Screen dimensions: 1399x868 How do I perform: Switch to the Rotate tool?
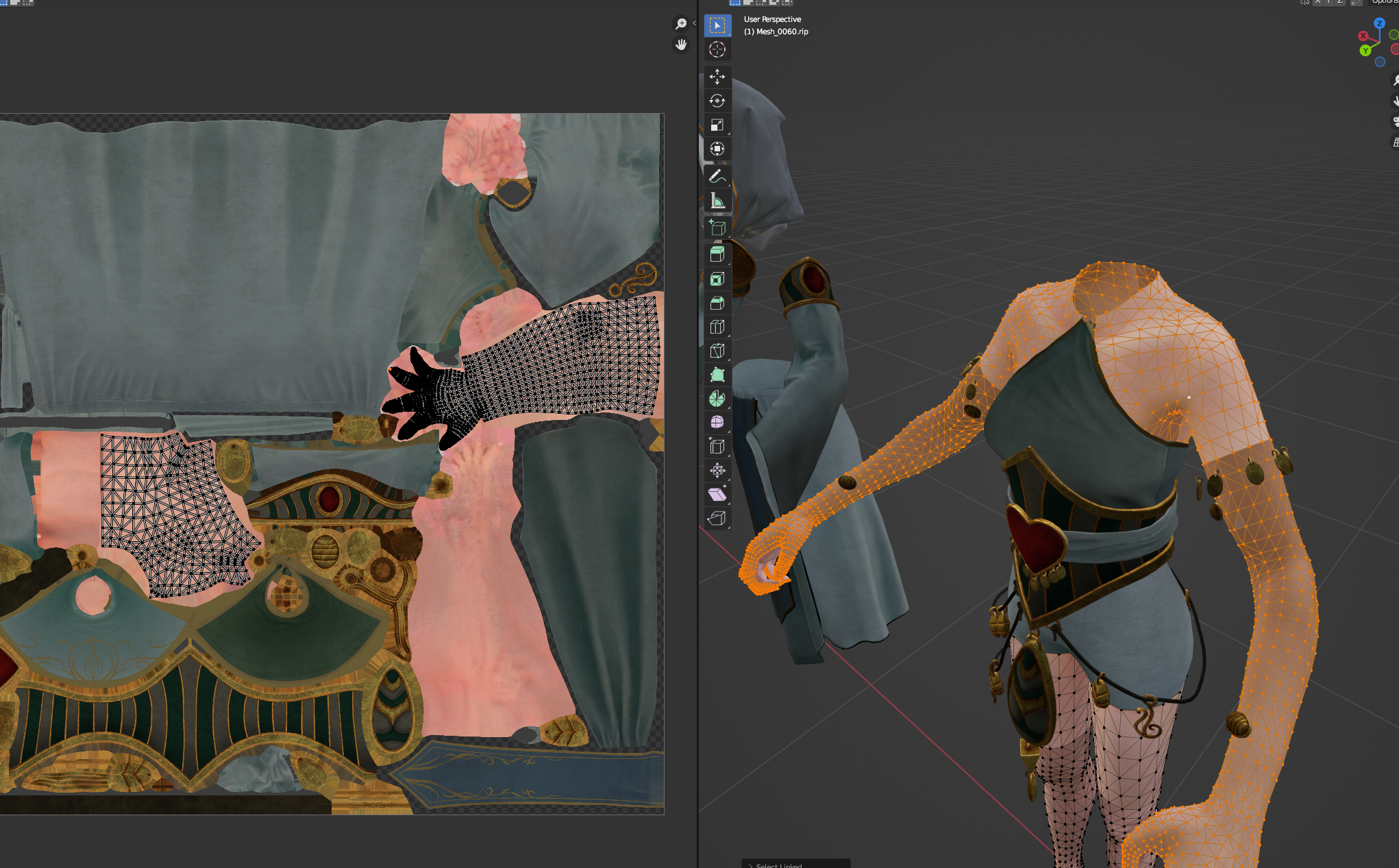pyautogui.click(x=717, y=101)
